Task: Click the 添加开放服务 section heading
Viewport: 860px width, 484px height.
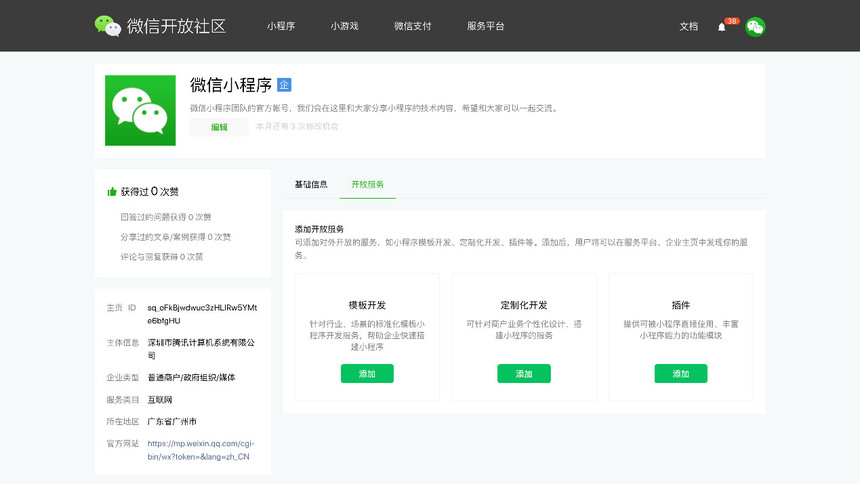Action: (x=319, y=229)
